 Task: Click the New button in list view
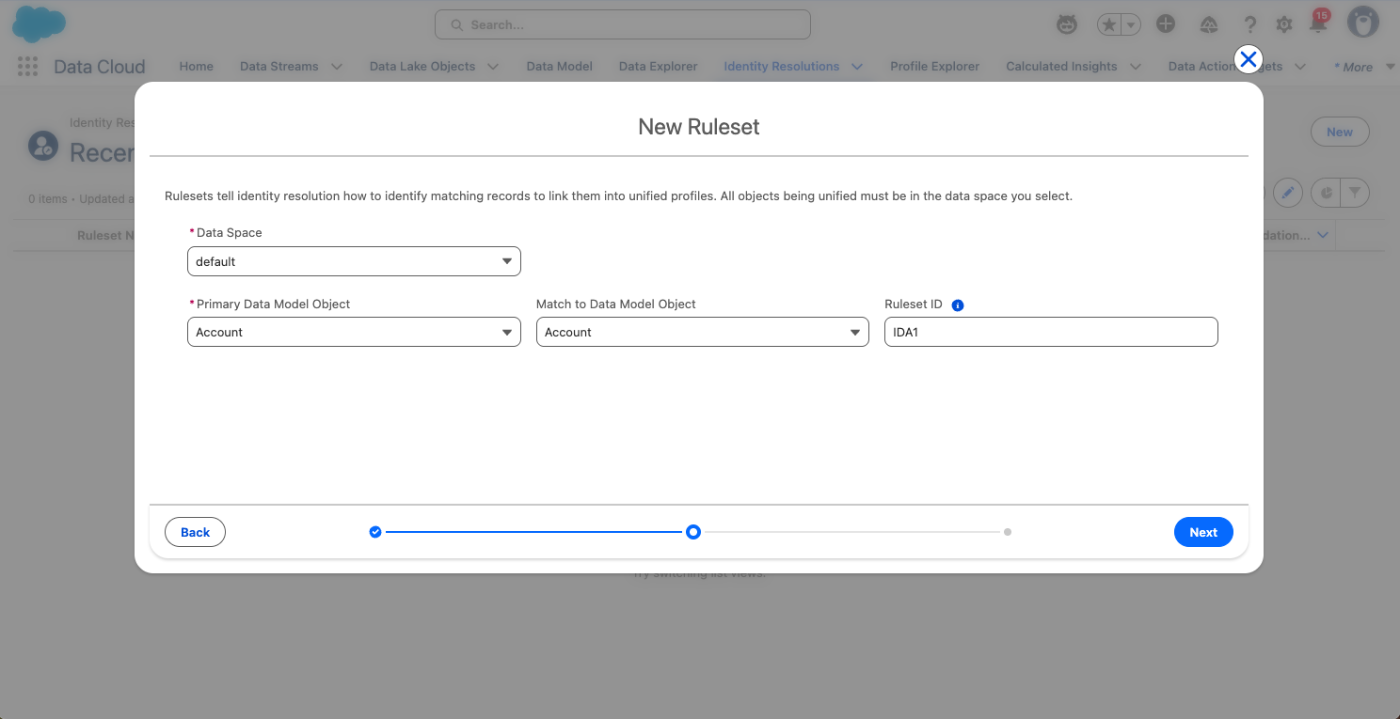[1339, 132]
